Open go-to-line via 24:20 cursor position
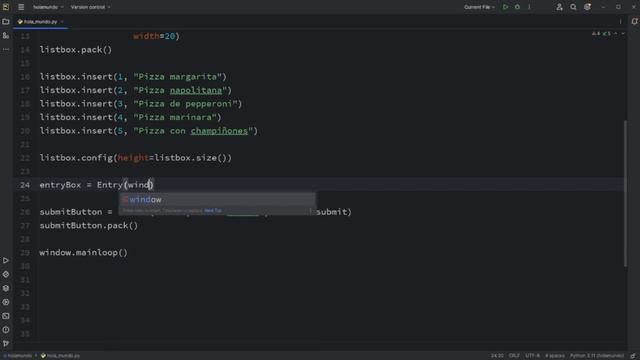This screenshot has height=360, width=640. [x=497, y=356]
